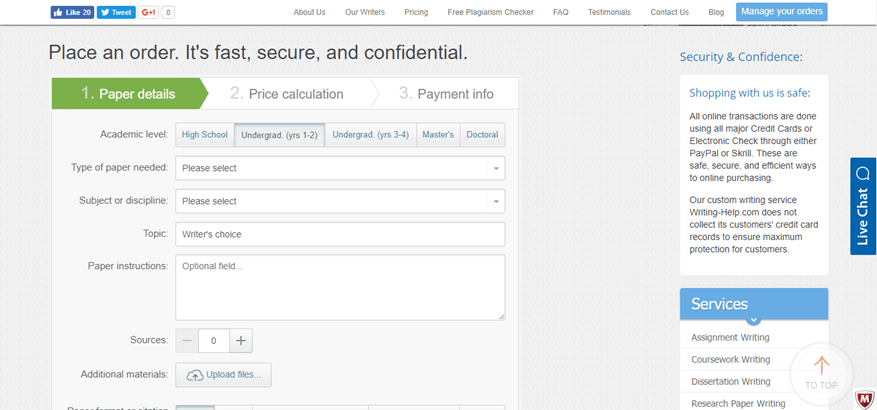877x410 pixels.
Task: Click the Twitter Tweet button
Action: tap(116, 12)
